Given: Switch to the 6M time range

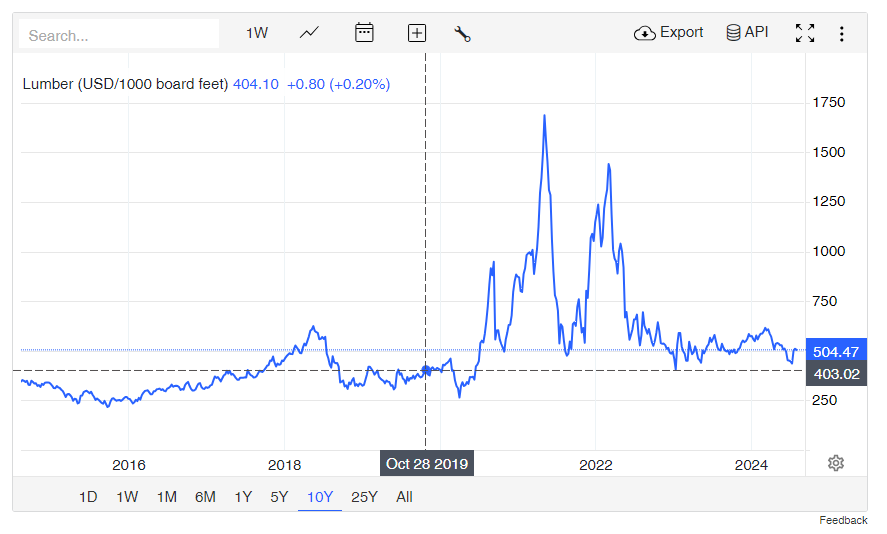Looking at the screenshot, I should (205, 497).
